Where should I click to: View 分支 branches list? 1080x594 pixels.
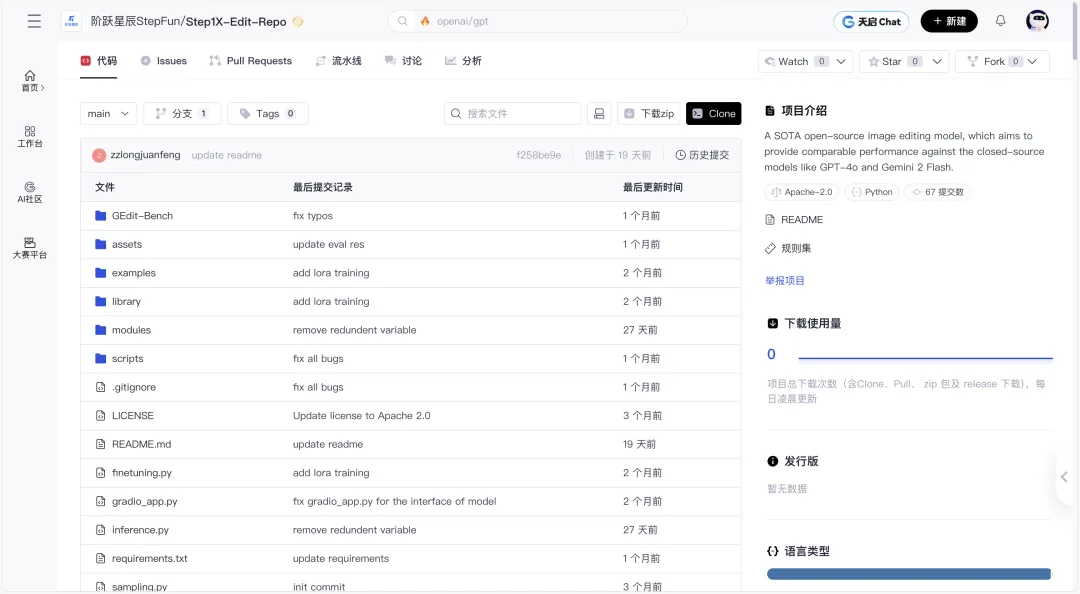pyautogui.click(x=182, y=114)
